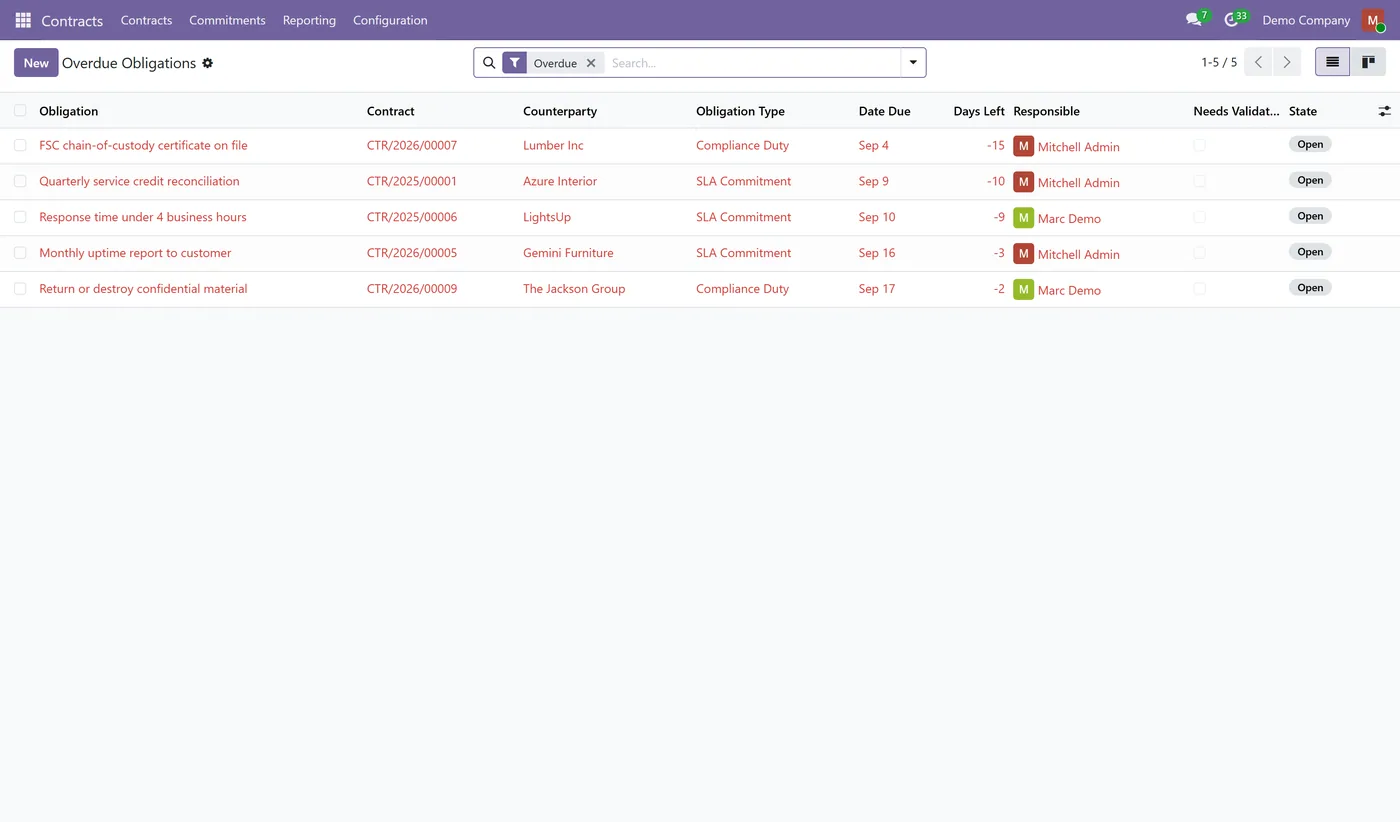This screenshot has height=822, width=1400.
Task: Click Mitchell Admin avatar in FSC row
Action: [1023, 146]
